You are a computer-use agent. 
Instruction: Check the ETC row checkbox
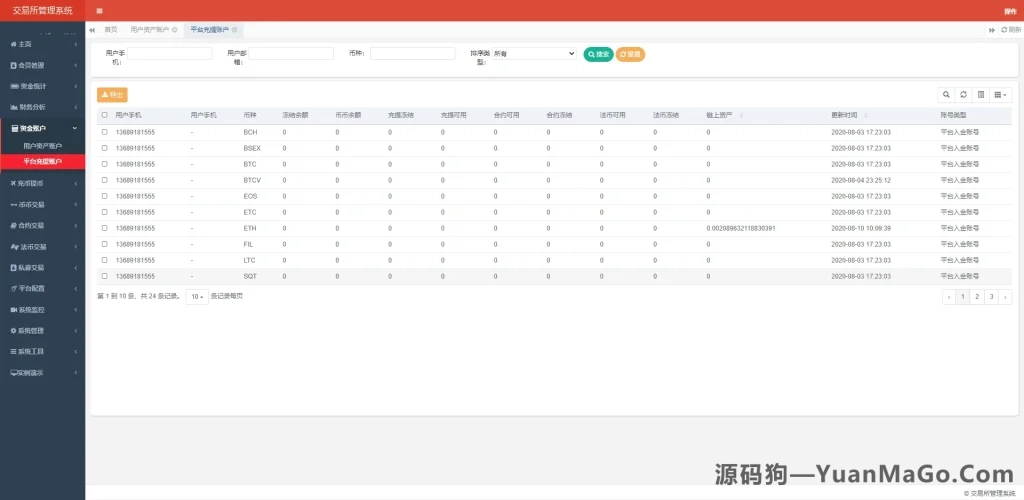pos(104,212)
